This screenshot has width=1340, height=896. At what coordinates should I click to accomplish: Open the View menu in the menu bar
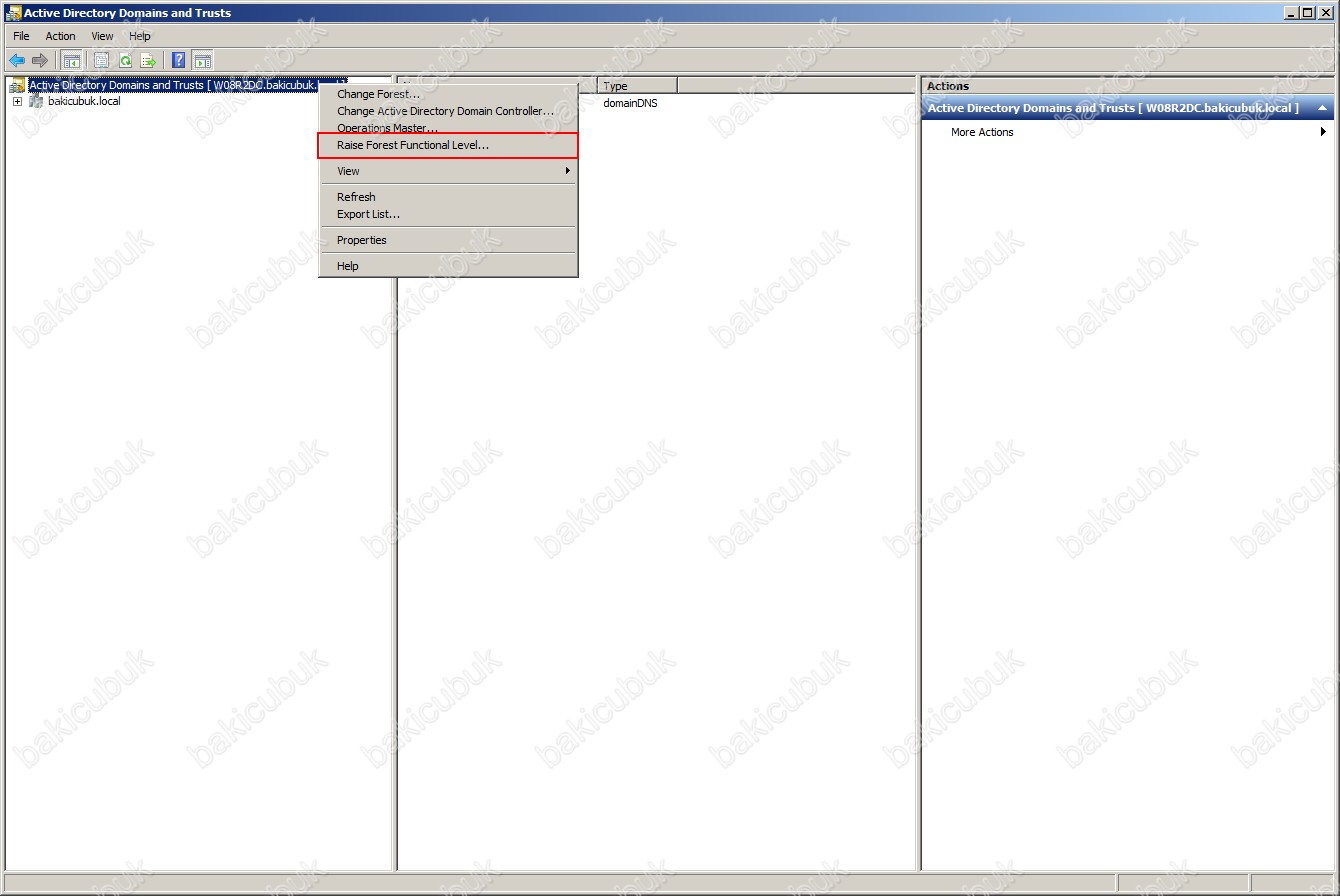pyautogui.click(x=102, y=36)
